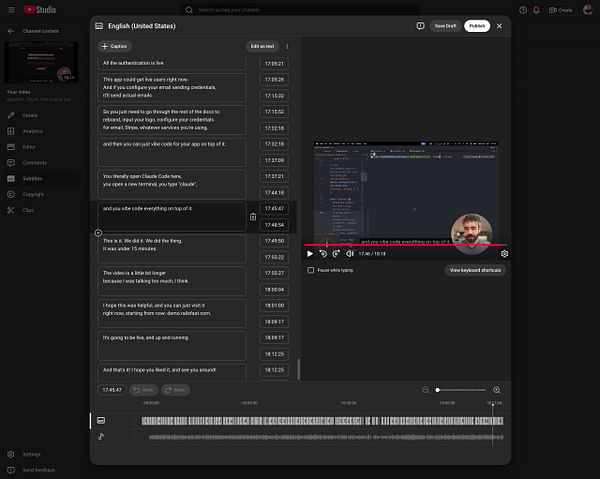Viewport: 600px width, 479px height.
Task: Open Settings in the sidebar
Action: 31,454
